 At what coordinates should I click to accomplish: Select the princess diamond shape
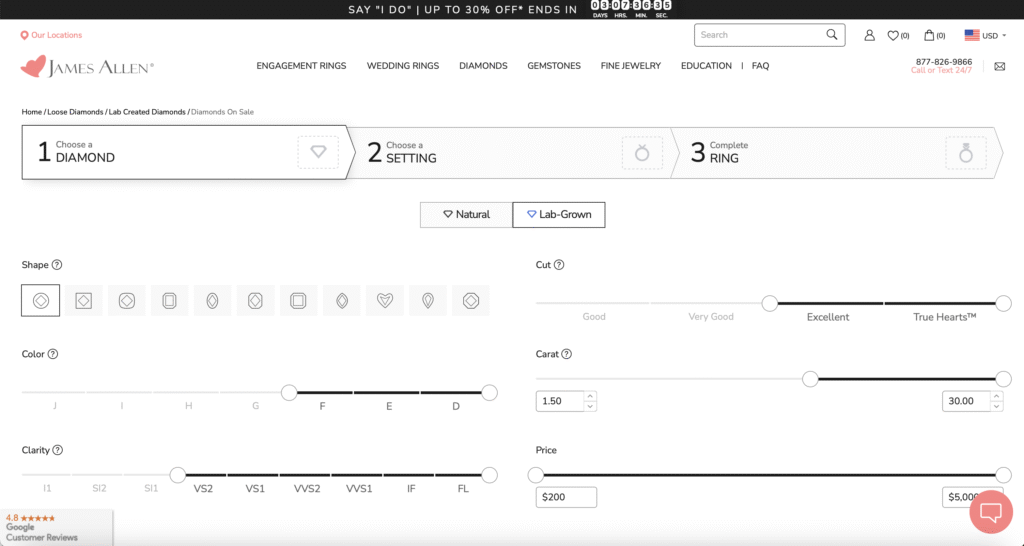click(83, 300)
